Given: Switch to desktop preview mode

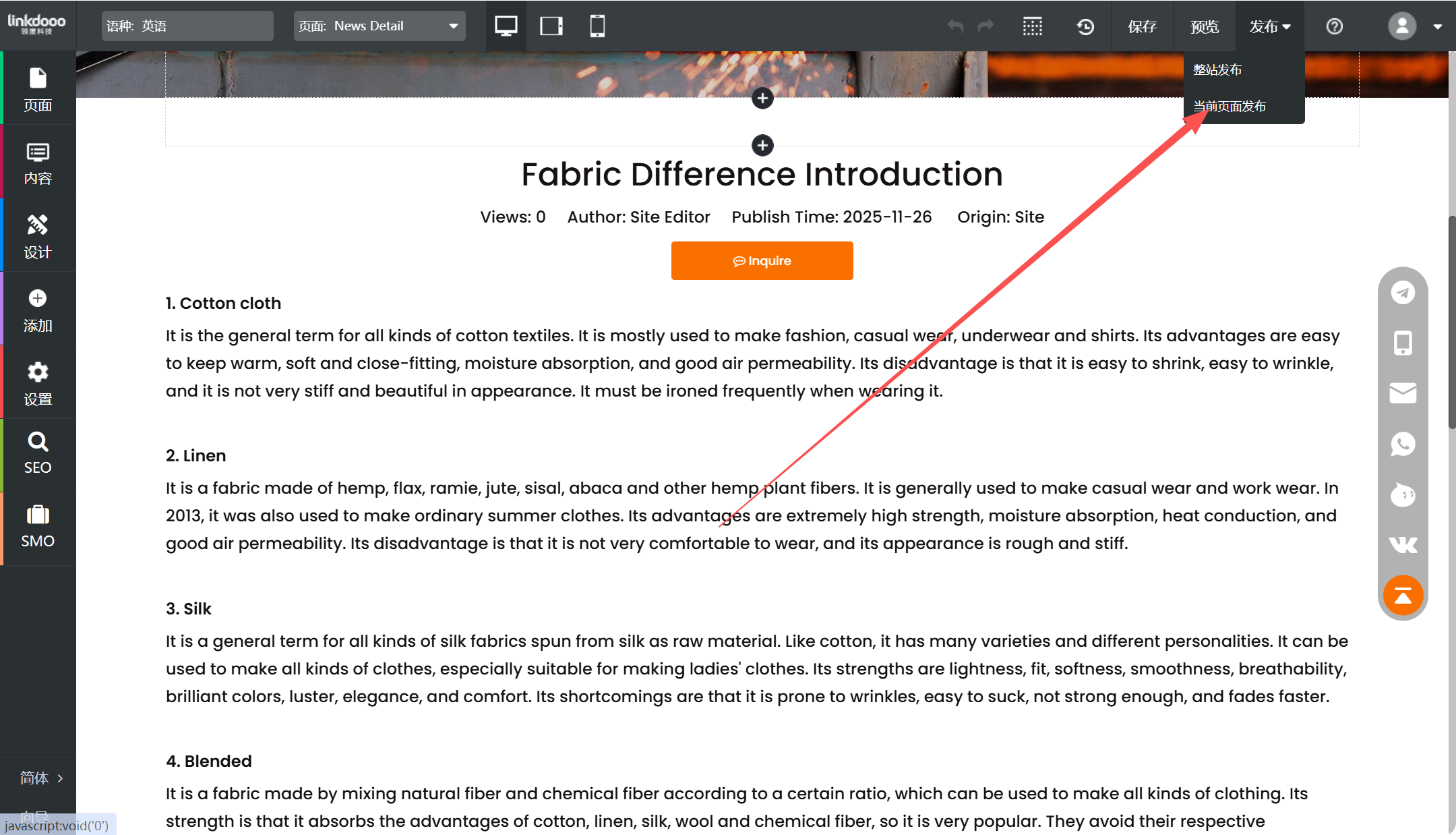Looking at the screenshot, I should coord(506,26).
